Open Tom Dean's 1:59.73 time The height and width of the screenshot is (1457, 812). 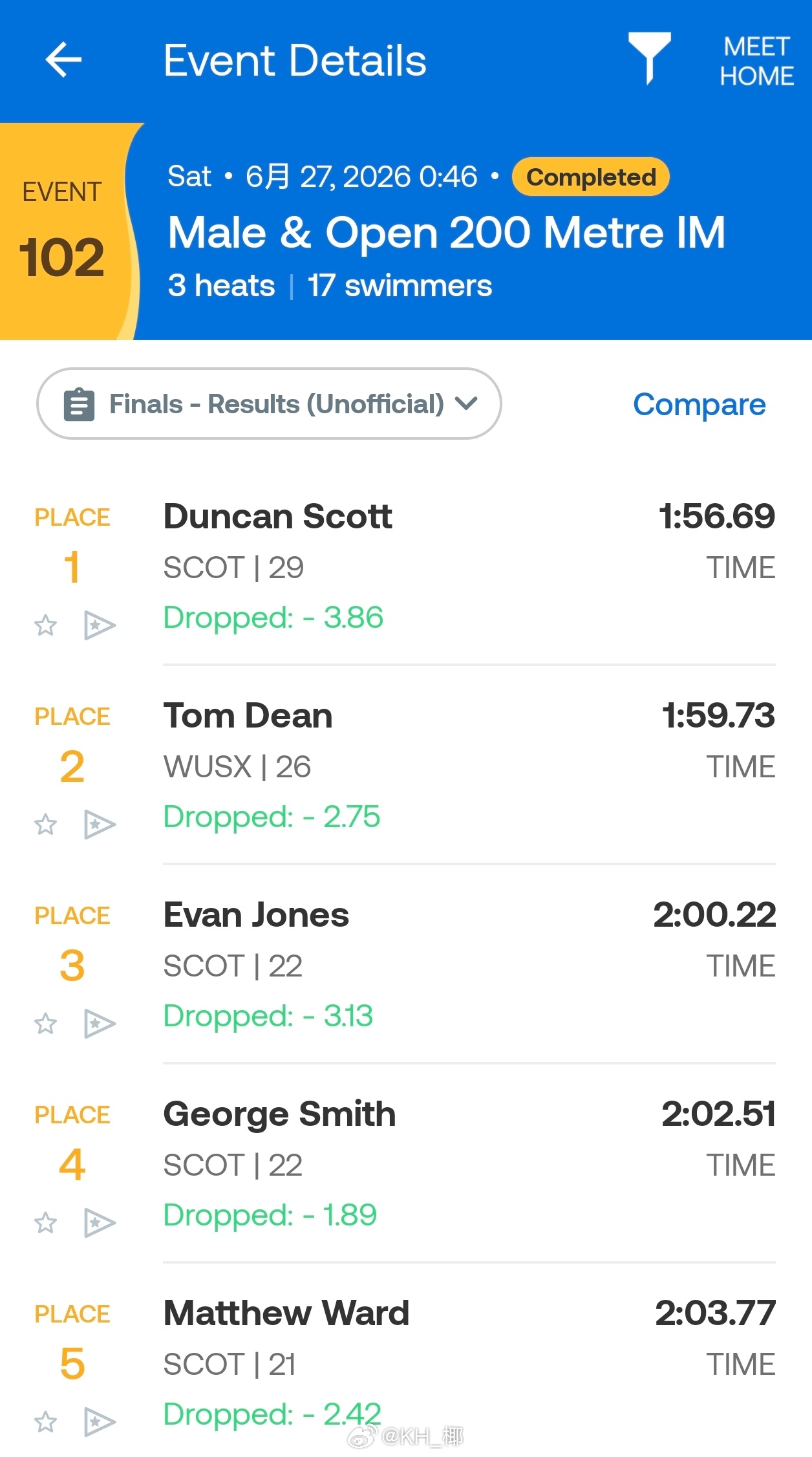[x=718, y=715]
